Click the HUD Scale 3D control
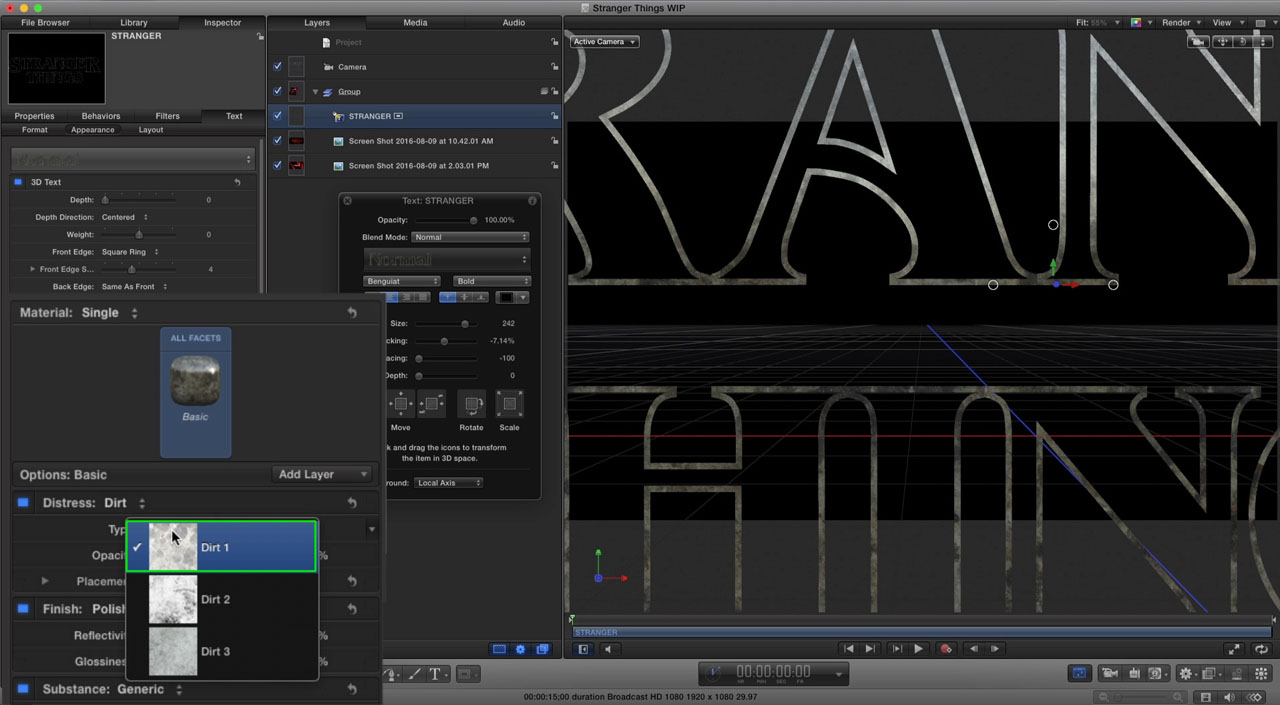The image size is (1280, 705). pyautogui.click(x=509, y=404)
